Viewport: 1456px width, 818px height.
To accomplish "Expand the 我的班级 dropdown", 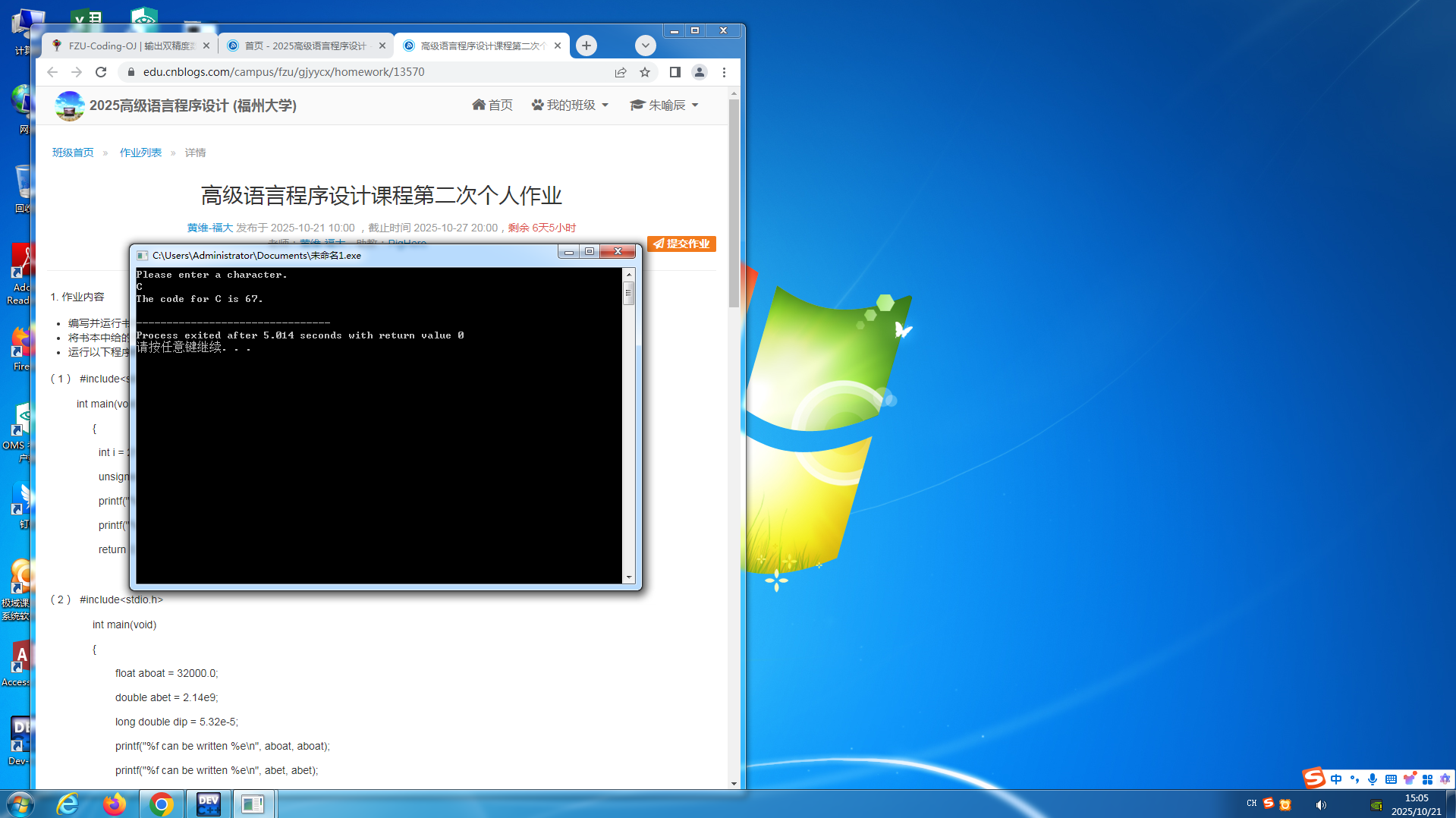I will [x=570, y=105].
